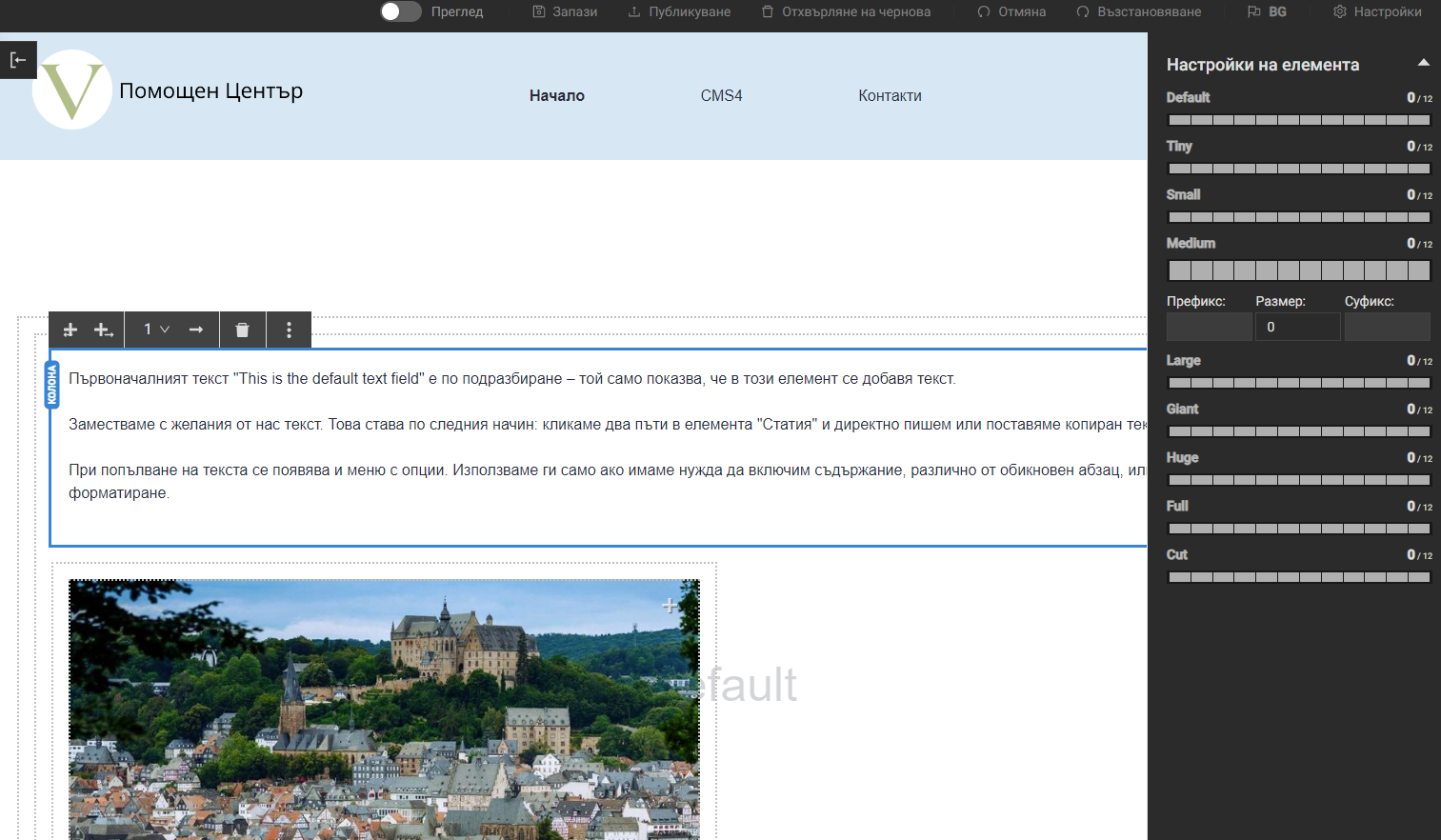1441x840 pixels.
Task: Click the Default column width grid slider
Action: pos(1299,120)
